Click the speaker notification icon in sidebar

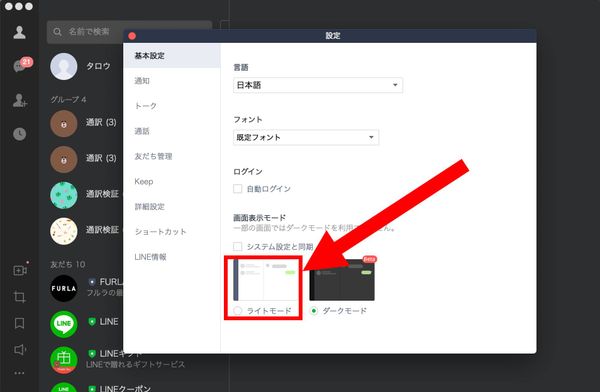click(20, 349)
